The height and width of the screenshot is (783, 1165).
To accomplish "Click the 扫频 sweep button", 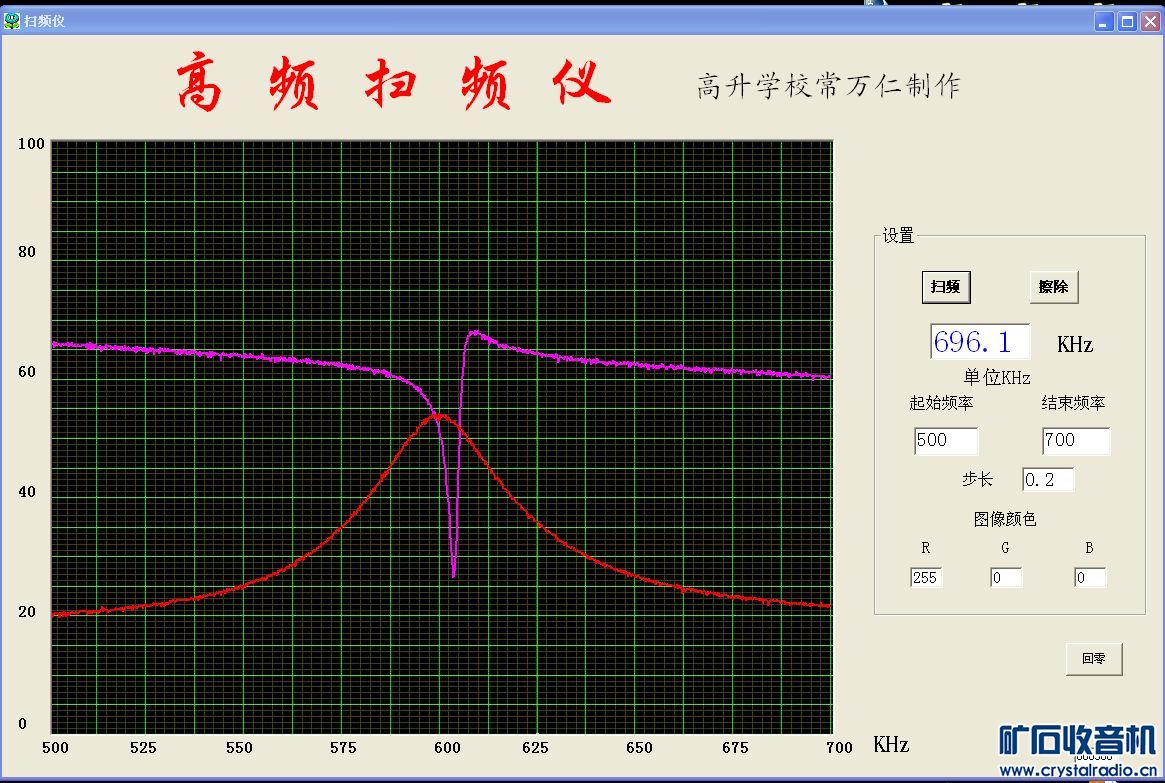I will (x=946, y=287).
